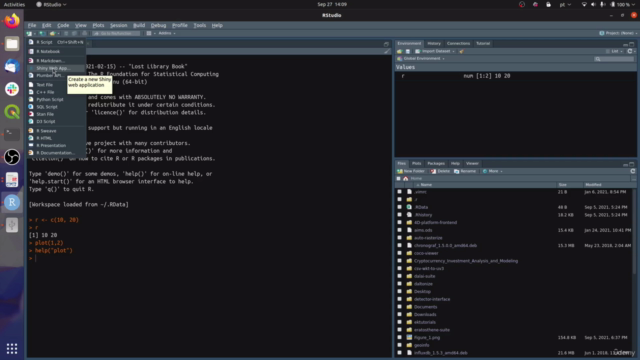Viewport: 640px width, 360px height.
Task: Check the box beside .Rhistory
Action: point(400,215)
